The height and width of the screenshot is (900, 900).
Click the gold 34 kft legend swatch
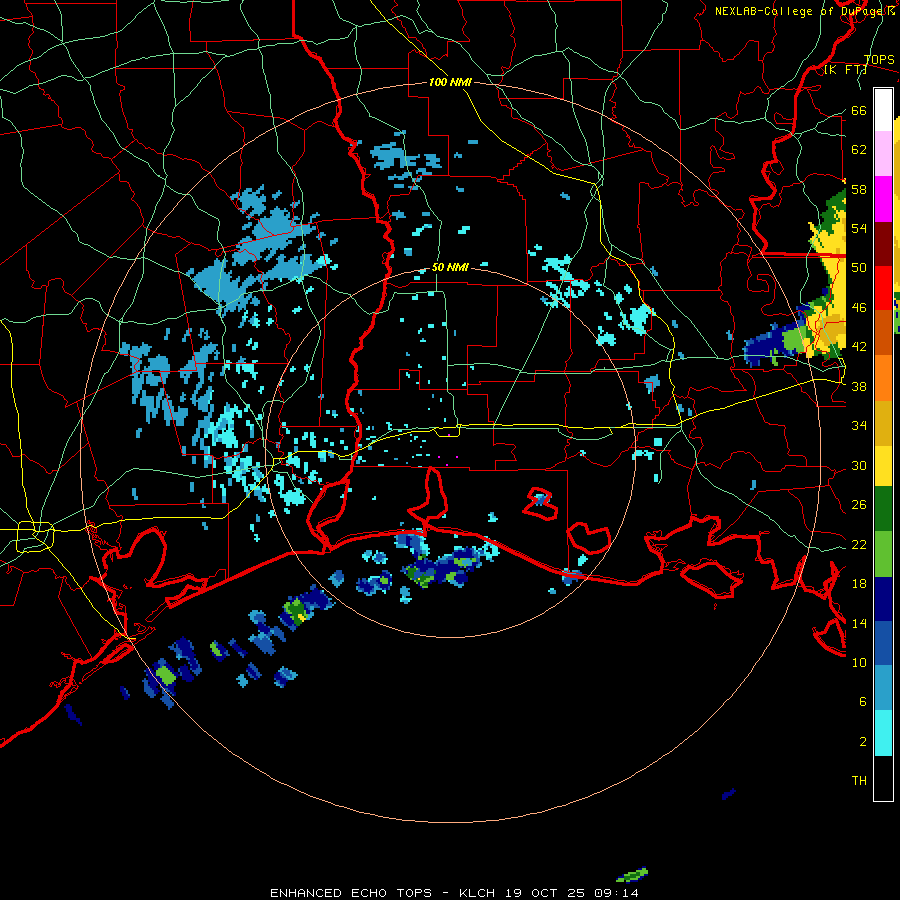(883, 422)
